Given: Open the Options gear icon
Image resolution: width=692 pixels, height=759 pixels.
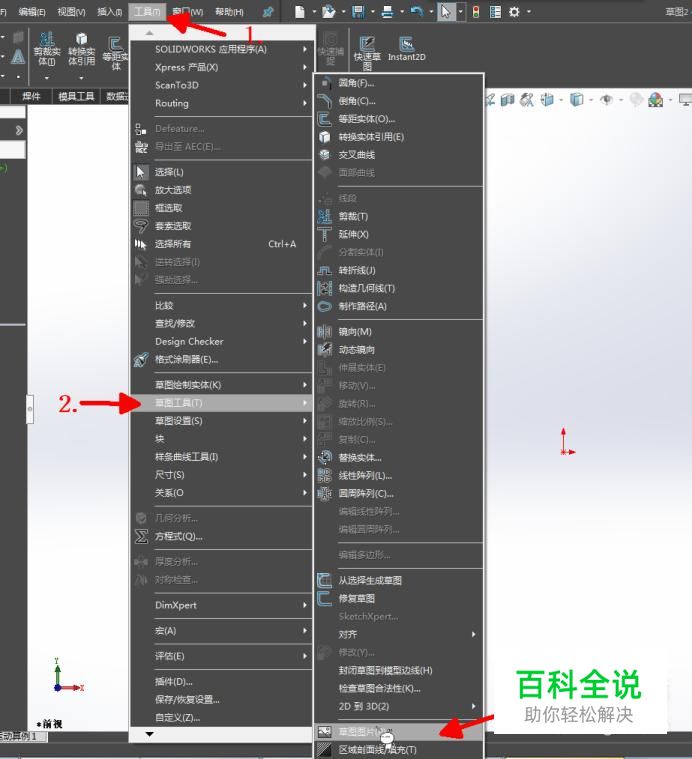Looking at the screenshot, I should point(514,12).
